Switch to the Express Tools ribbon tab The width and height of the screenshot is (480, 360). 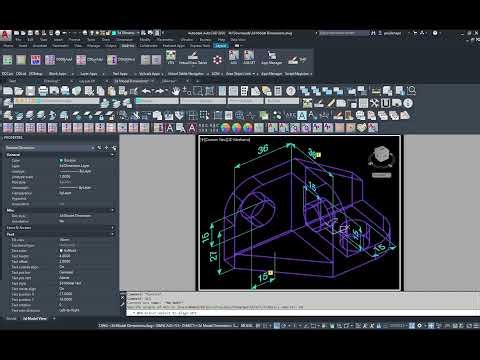click(200, 46)
